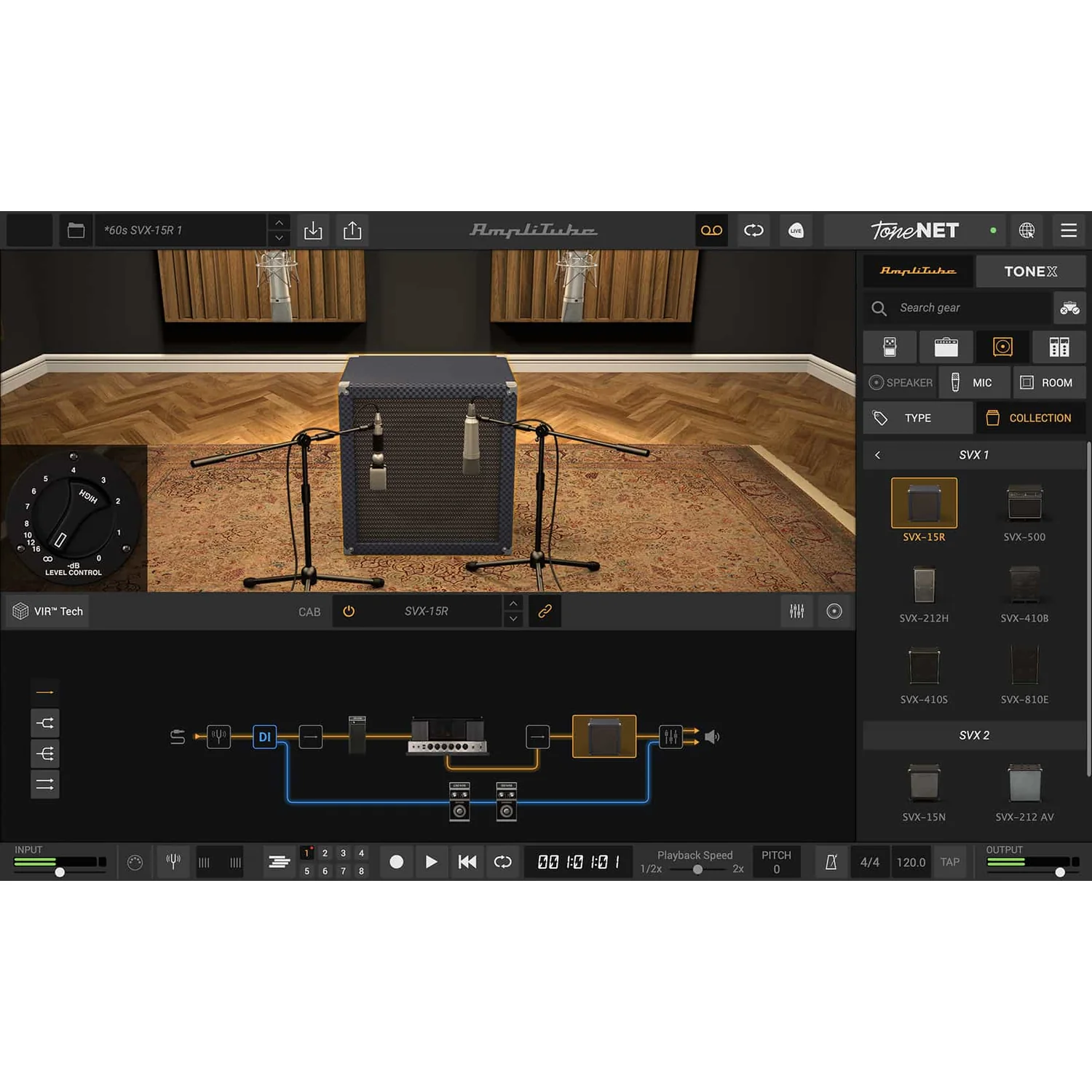The width and height of the screenshot is (1092, 1092).
Task: Click the looper icon in top bar
Action: pos(753,230)
